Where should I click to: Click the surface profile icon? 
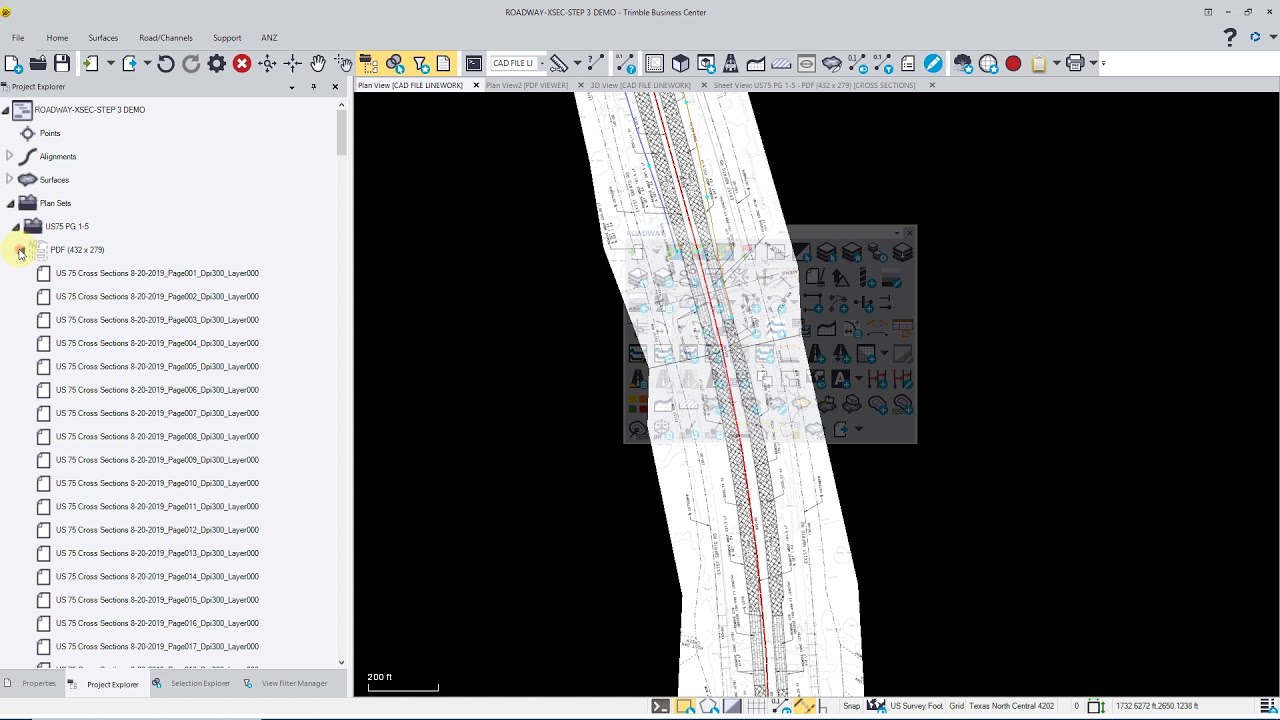[x=756, y=63]
